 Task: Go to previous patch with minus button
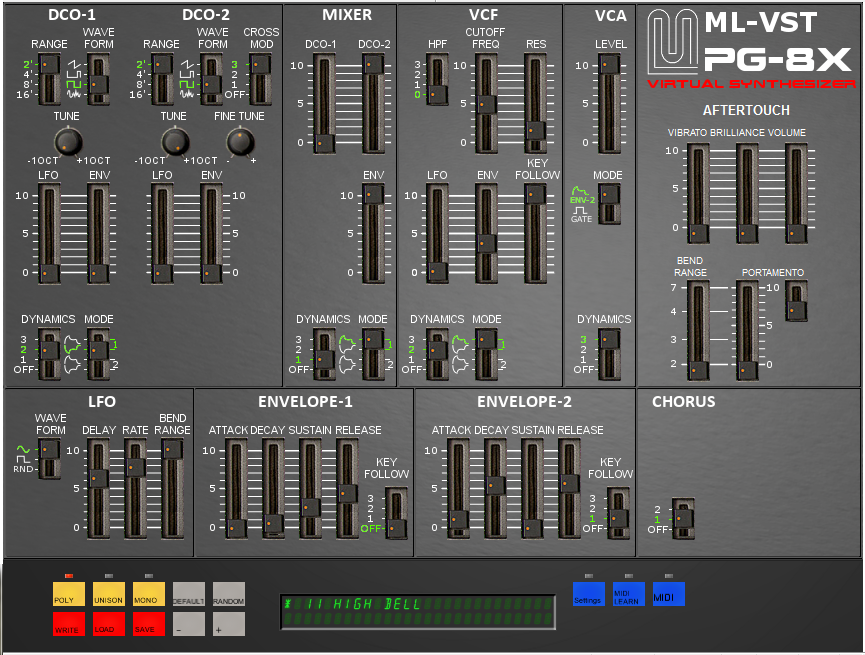189,624
